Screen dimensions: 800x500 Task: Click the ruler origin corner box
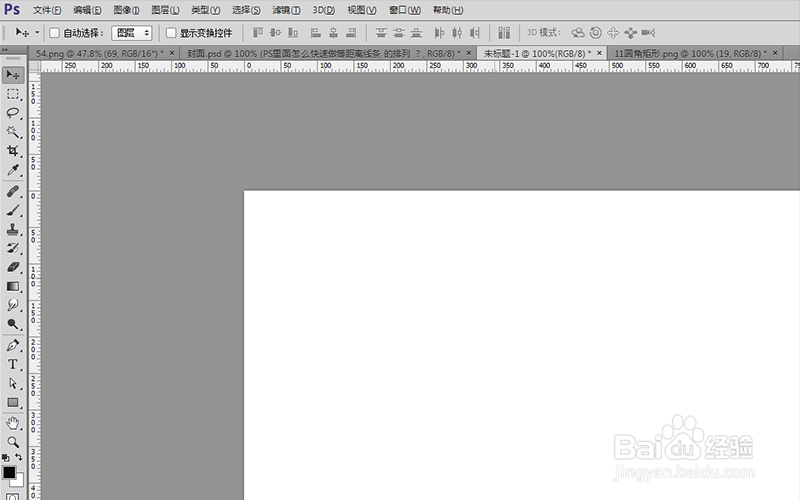coord(34,66)
